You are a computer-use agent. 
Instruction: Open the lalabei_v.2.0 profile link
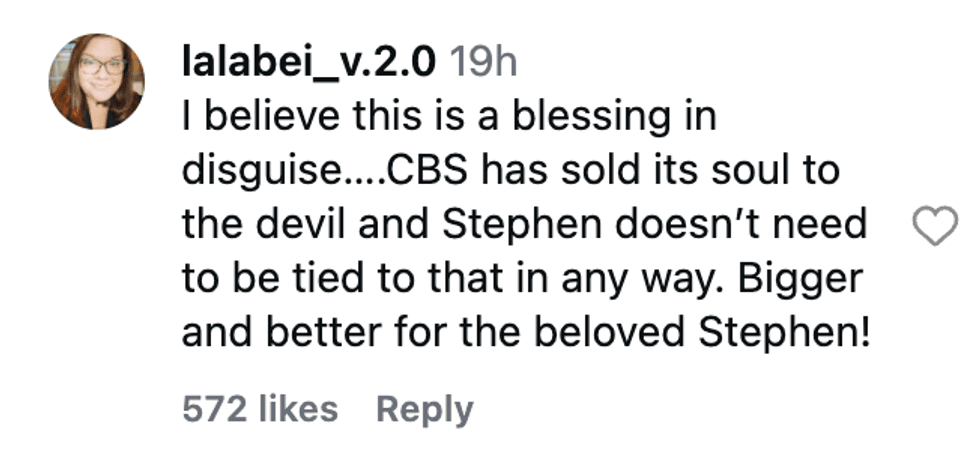pos(308,64)
